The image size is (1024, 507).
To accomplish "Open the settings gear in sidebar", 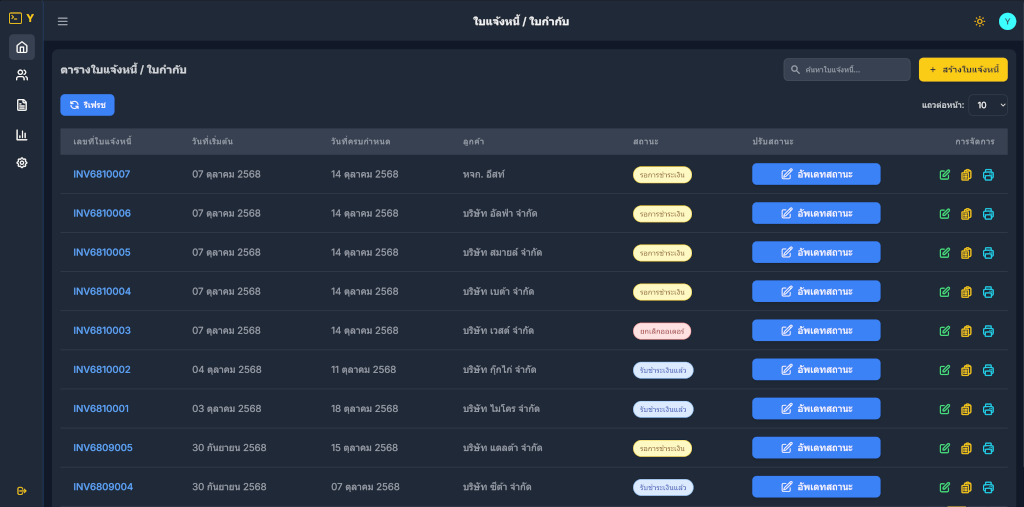I will pos(22,163).
